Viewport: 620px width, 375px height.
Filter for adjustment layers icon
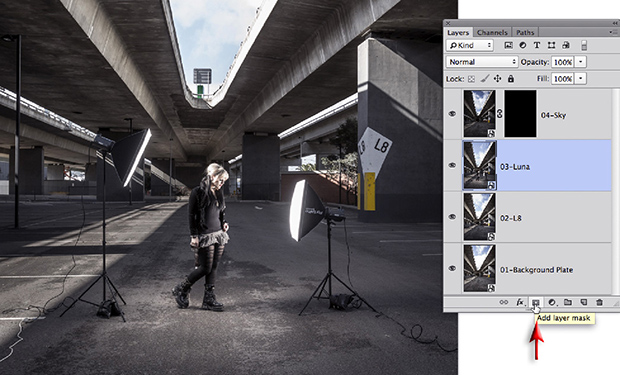point(523,45)
